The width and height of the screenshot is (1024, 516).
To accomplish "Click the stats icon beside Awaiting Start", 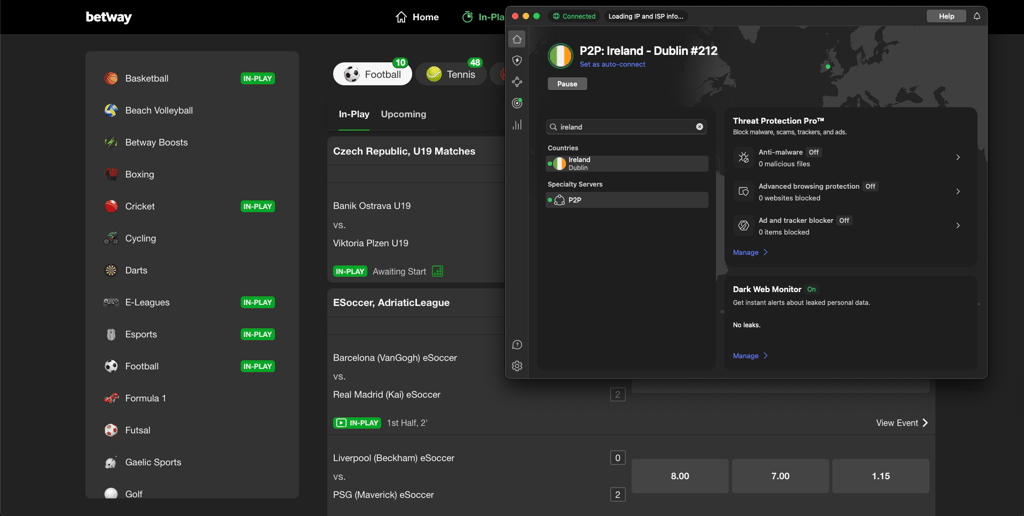I will (438, 271).
